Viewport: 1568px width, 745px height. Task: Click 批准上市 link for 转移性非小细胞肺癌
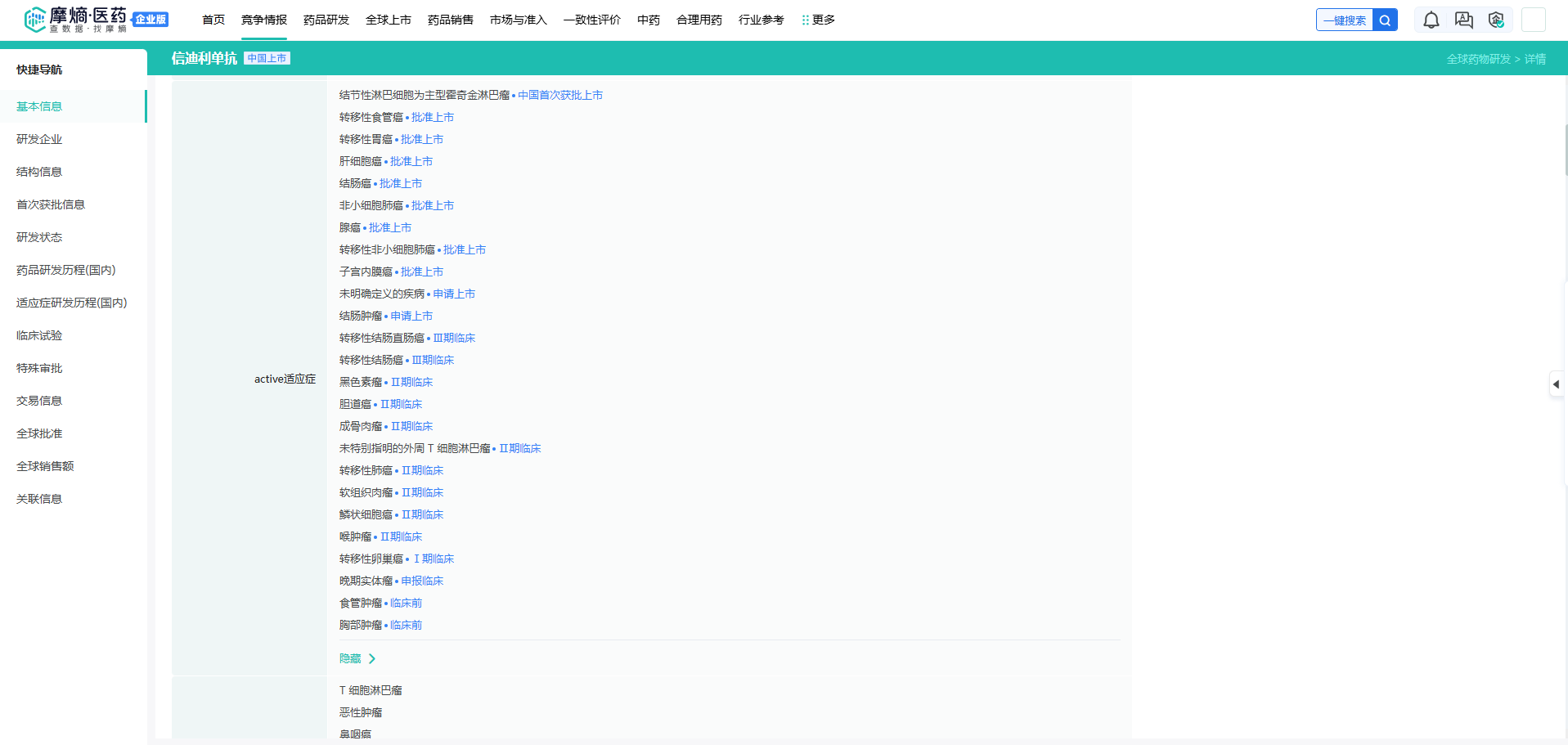[465, 249]
